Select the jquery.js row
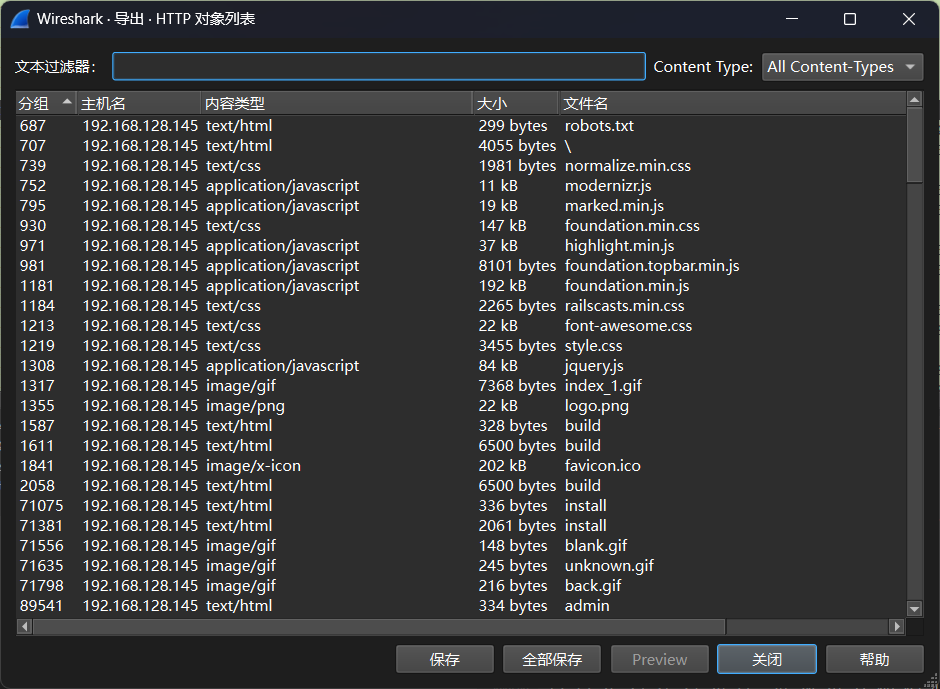This screenshot has height=689, width=940. 461,366
